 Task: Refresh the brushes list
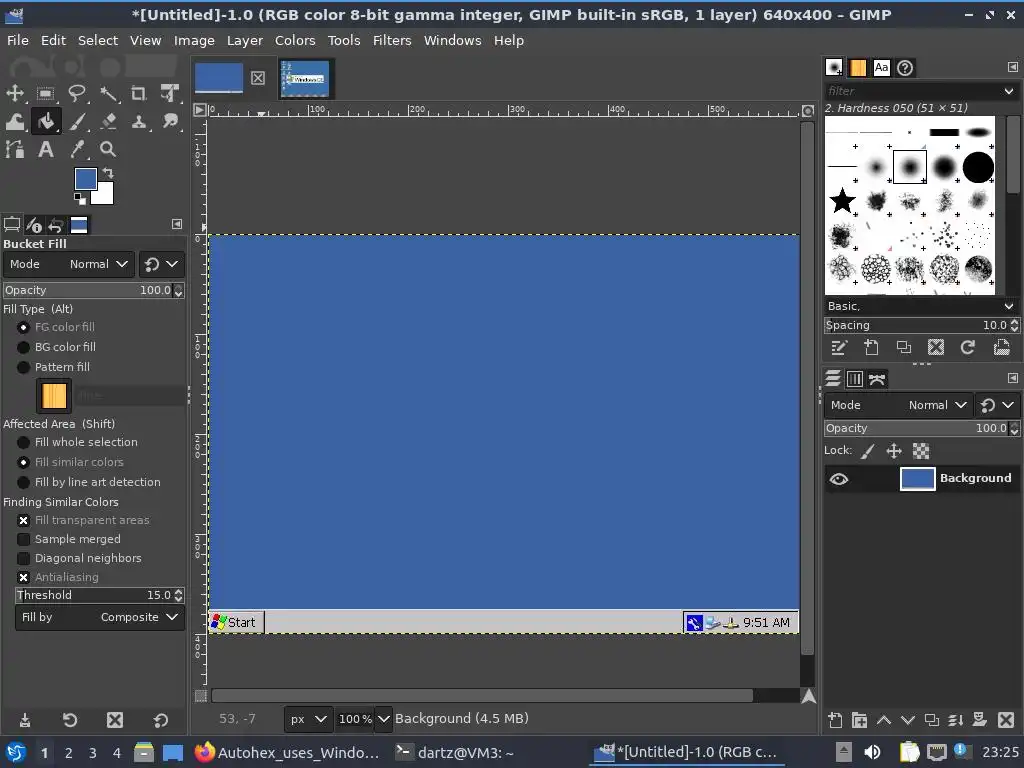pyautogui.click(x=968, y=347)
